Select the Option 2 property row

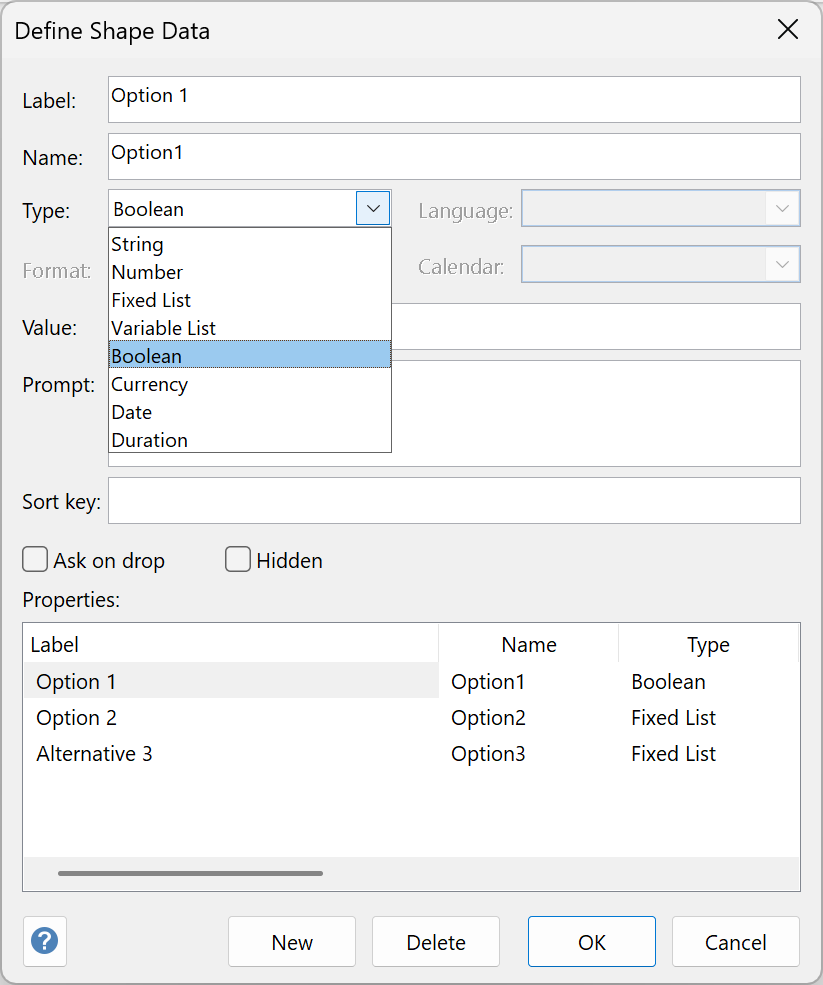pos(77,718)
